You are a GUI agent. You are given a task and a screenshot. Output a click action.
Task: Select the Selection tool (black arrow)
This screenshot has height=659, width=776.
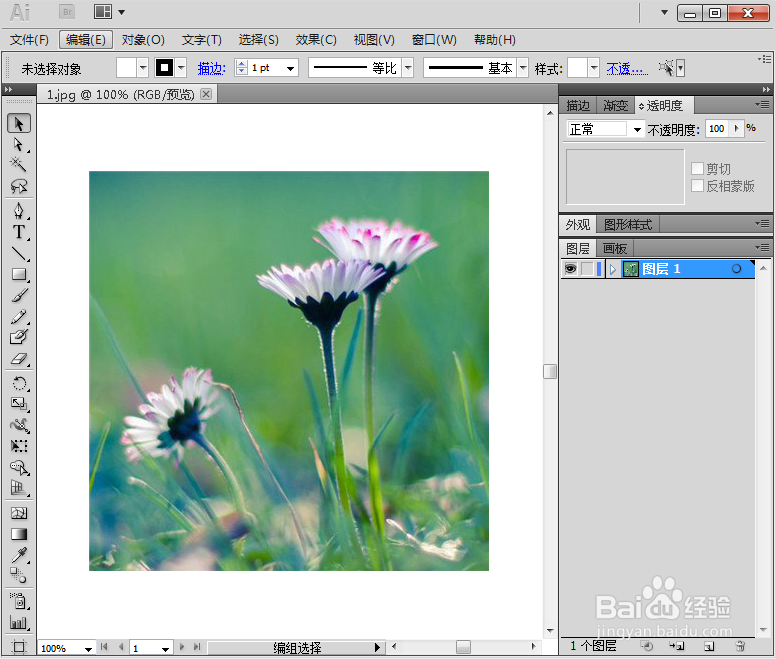pyautogui.click(x=19, y=124)
